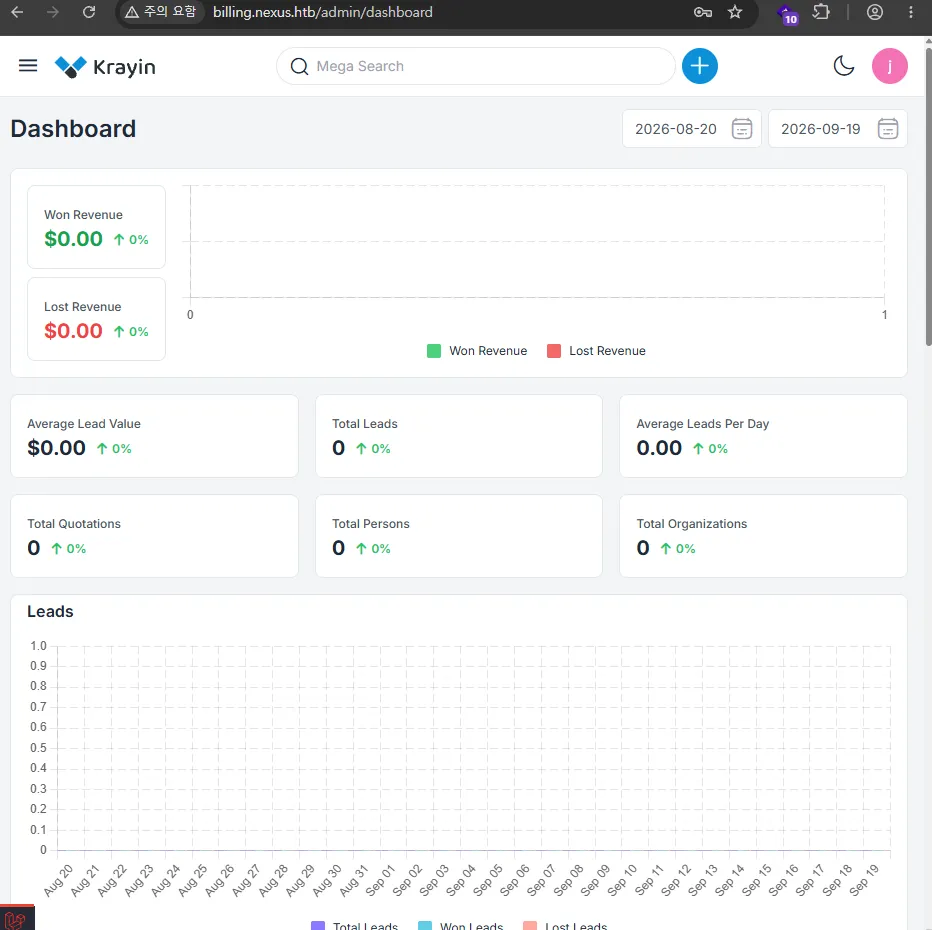Open the browser three-dot menu
This screenshot has width=932, height=930.
coord(910,12)
